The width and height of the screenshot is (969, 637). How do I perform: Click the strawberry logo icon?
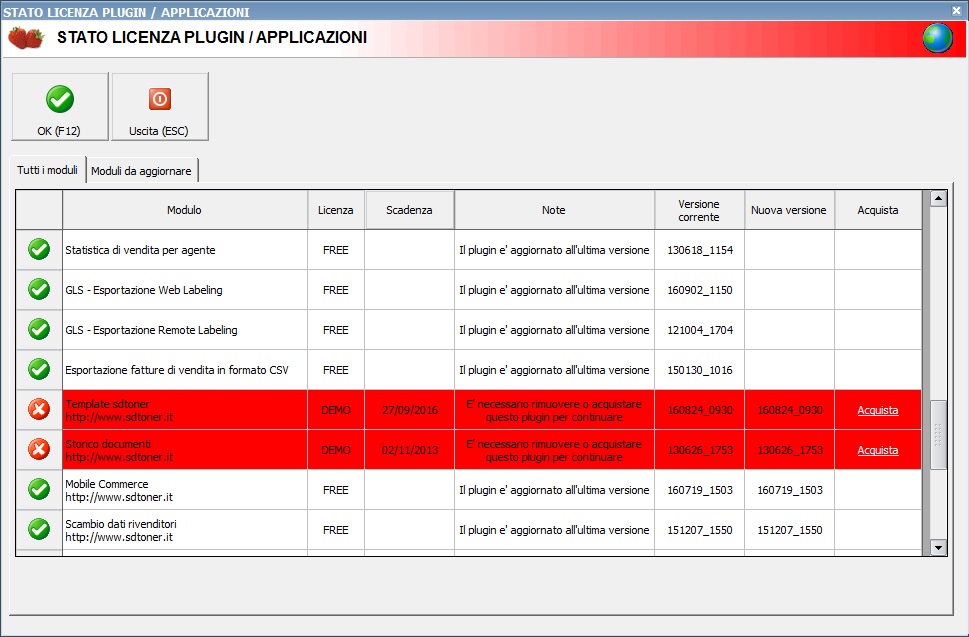pos(26,38)
